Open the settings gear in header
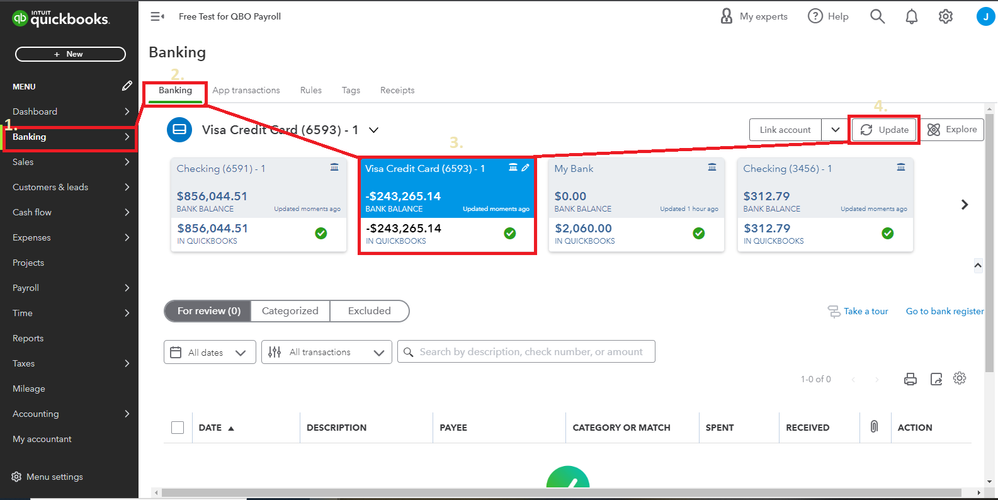The width and height of the screenshot is (998, 500). 946,17
